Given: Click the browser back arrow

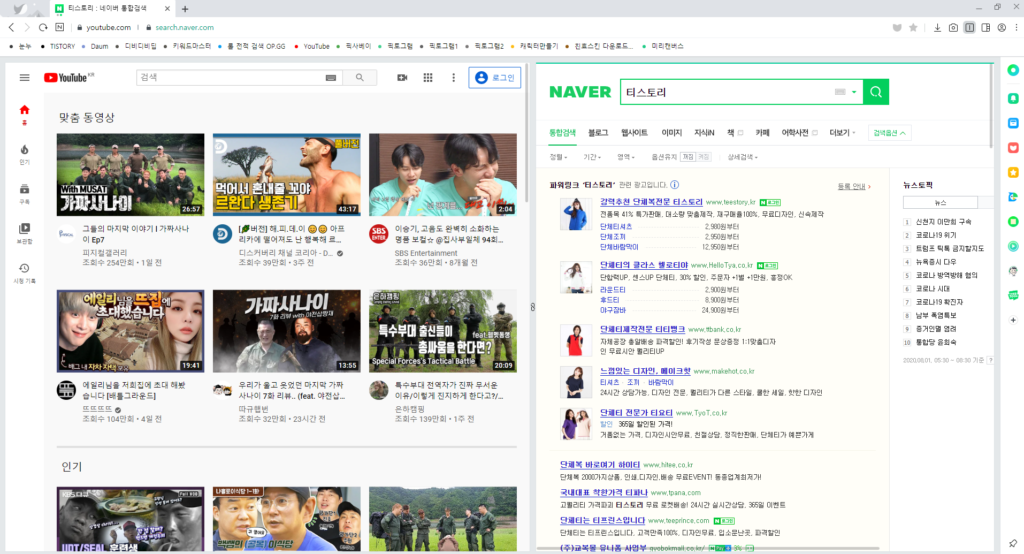Looking at the screenshot, I should tap(11, 27).
